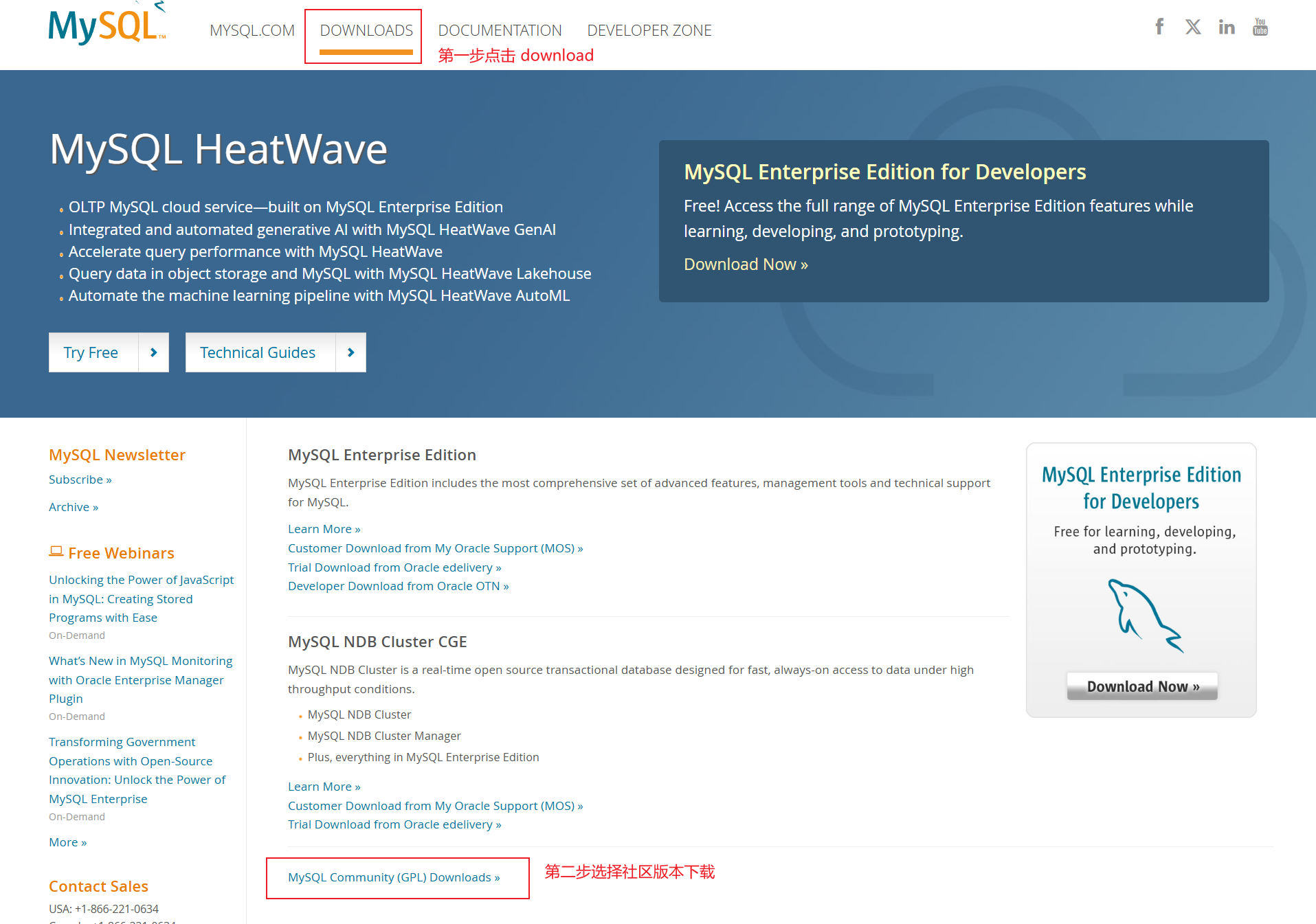Click More under Free Webinars

(x=68, y=842)
